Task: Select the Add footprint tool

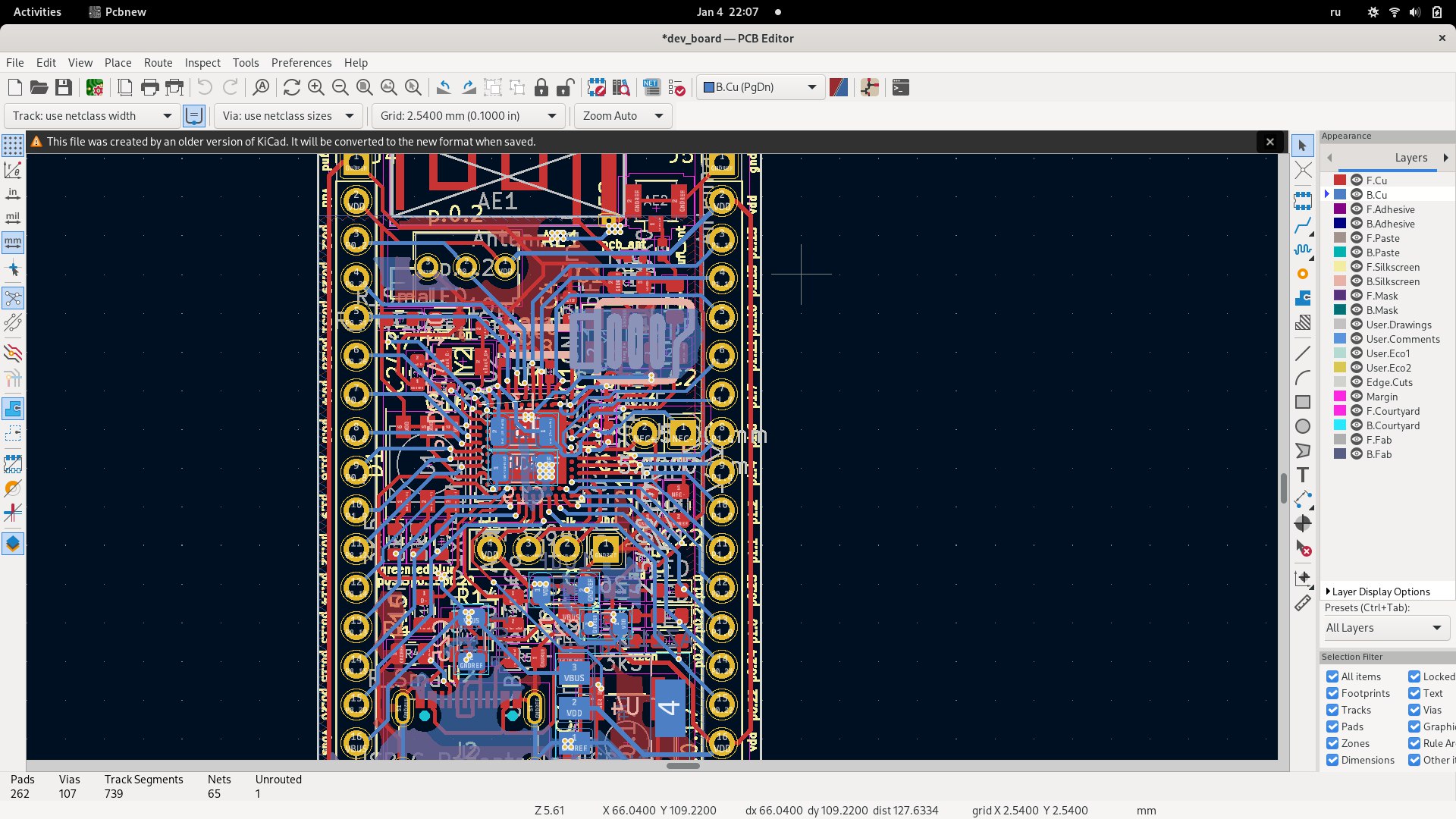Action: 1303,201
